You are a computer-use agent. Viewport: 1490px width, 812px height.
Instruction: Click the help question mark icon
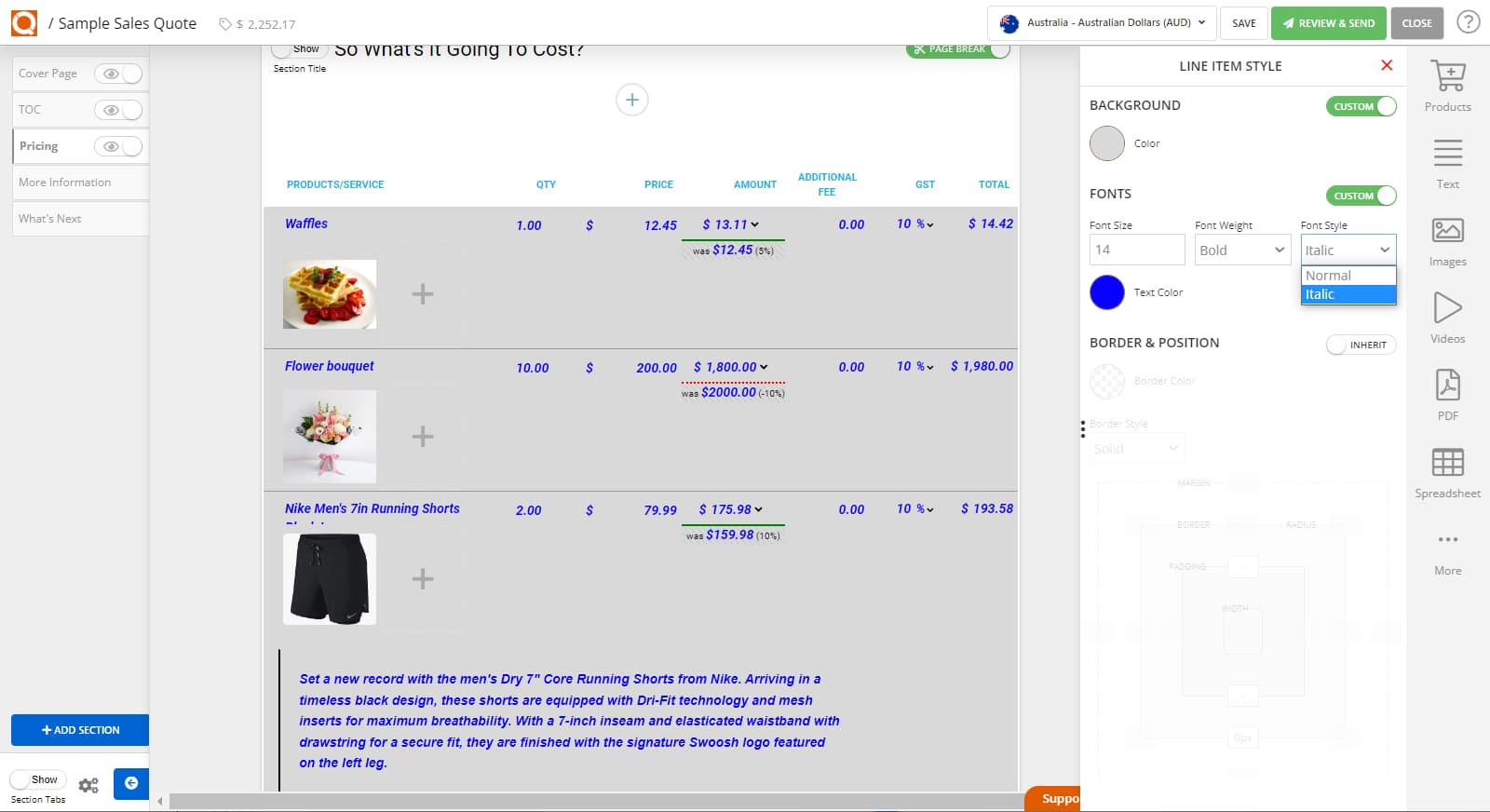[x=1469, y=22]
